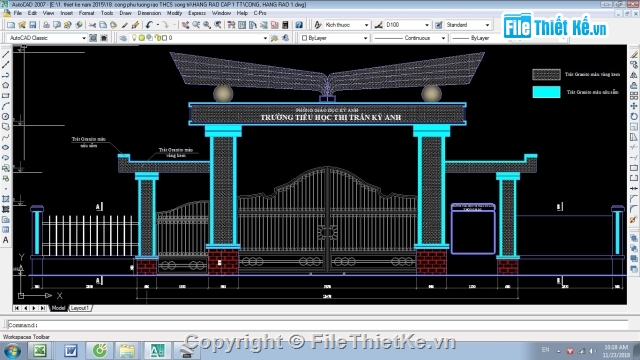The height and width of the screenshot is (360, 640).
Task: Select the Circle draw tool
Action: (6, 116)
